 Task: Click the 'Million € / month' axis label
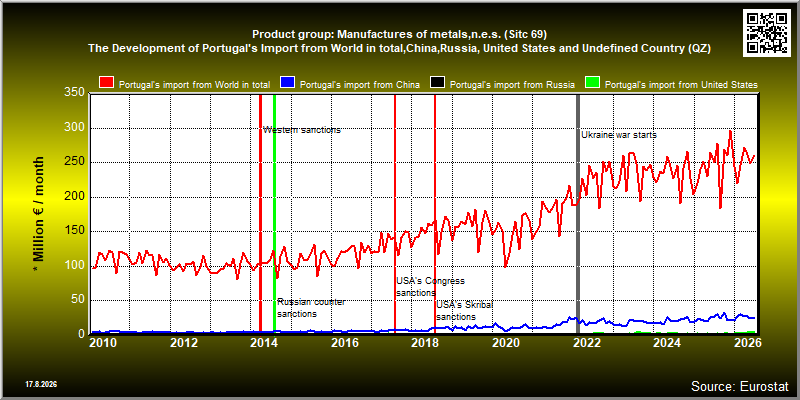click(x=39, y=214)
